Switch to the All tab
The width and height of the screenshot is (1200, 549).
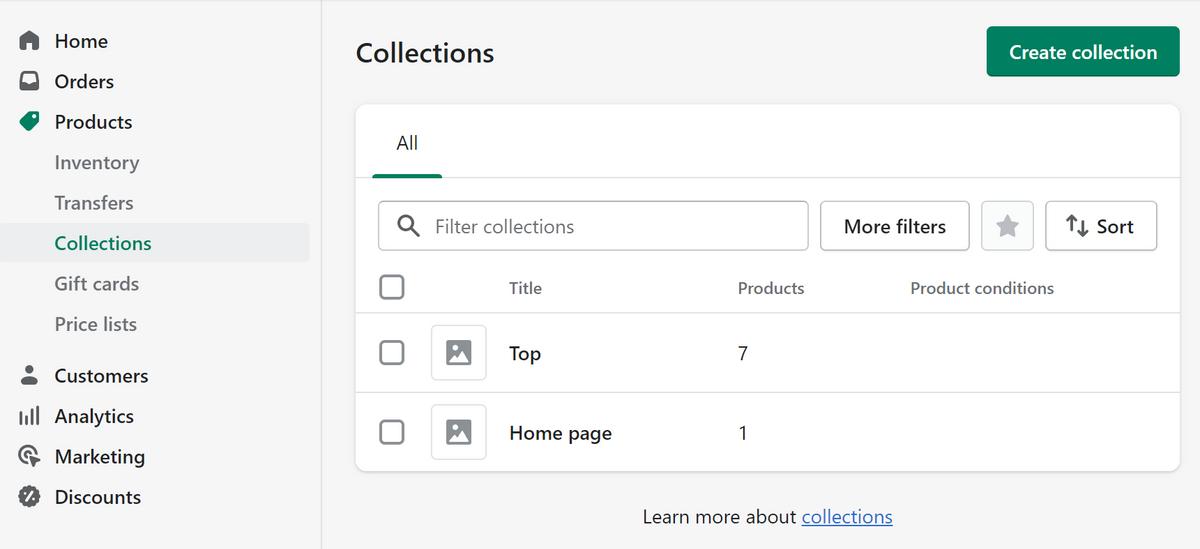click(407, 143)
